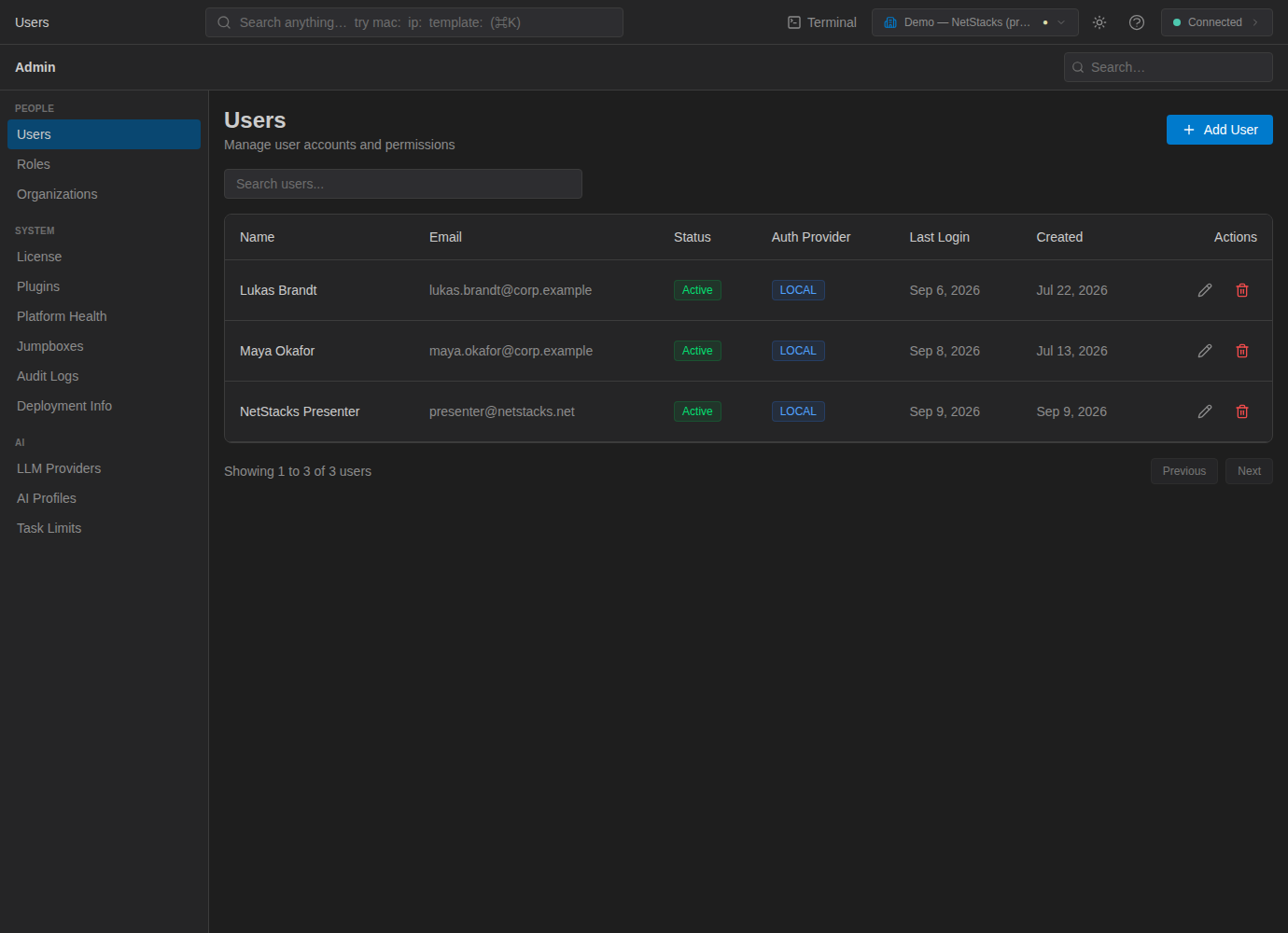Focus the Search users field
Image resolution: width=1288 pixels, height=933 pixels.
(403, 184)
